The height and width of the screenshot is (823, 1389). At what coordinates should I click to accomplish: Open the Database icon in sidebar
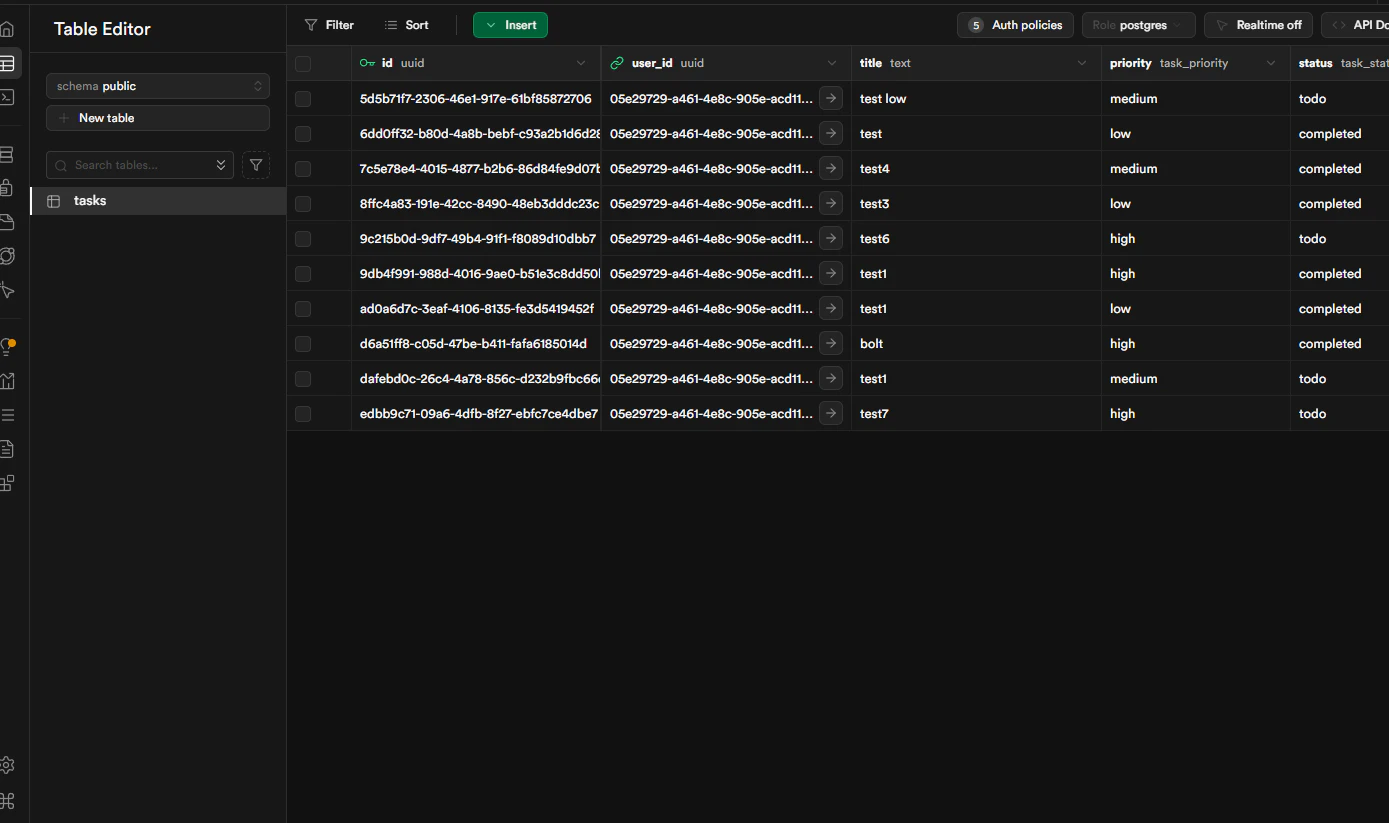pyautogui.click(x=7, y=154)
